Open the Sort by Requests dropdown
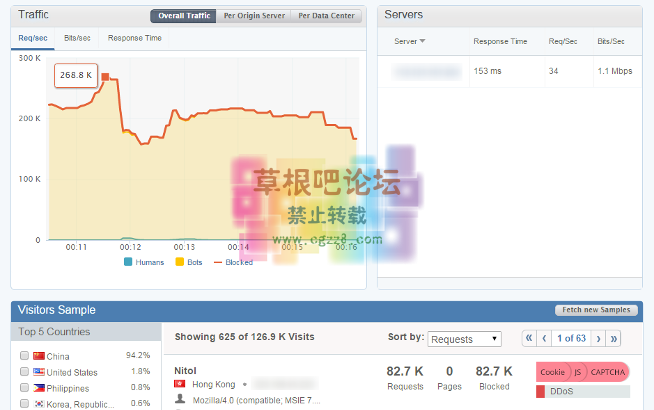The width and height of the screenshot is (654, 410). [x=464, y=339]
